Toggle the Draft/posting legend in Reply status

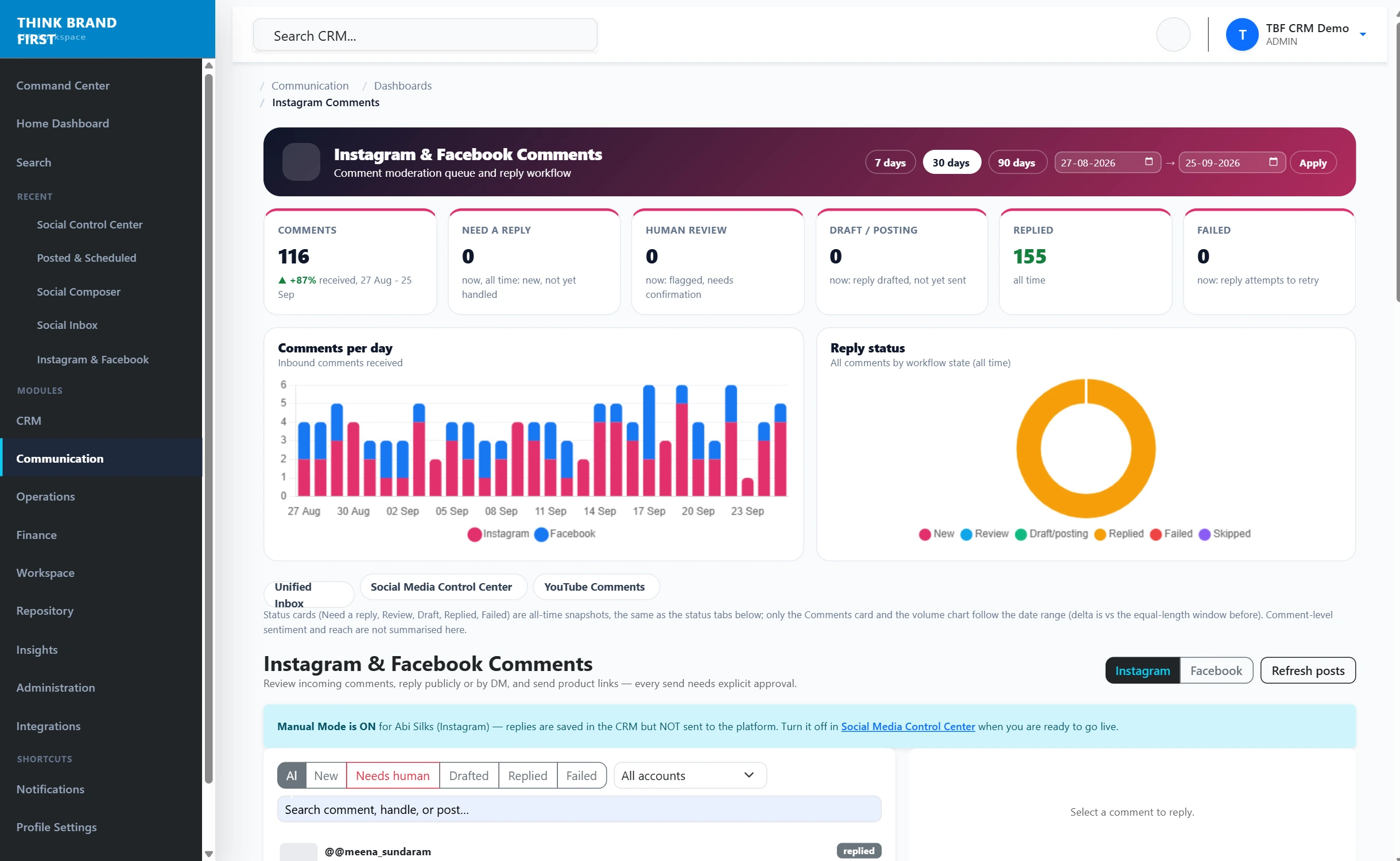[1051, 534]
